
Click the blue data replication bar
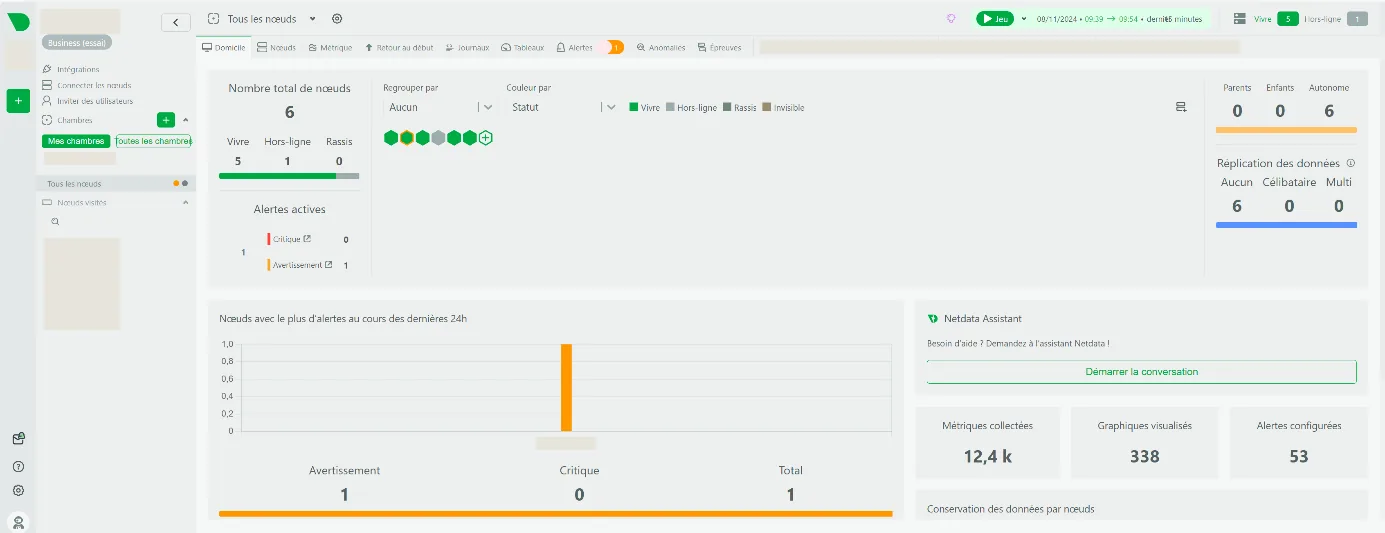(x=1286, y=225)
